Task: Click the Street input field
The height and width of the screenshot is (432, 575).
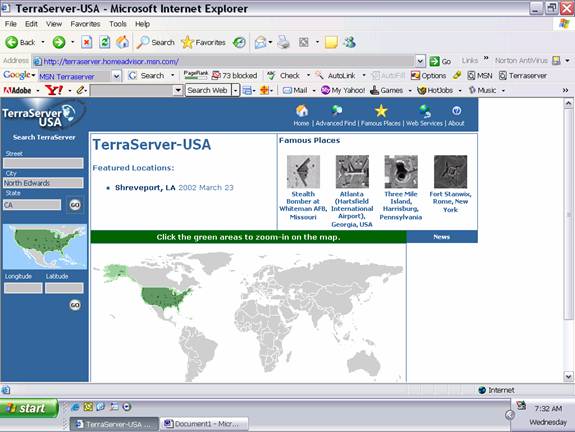Action: pos(43,163)
